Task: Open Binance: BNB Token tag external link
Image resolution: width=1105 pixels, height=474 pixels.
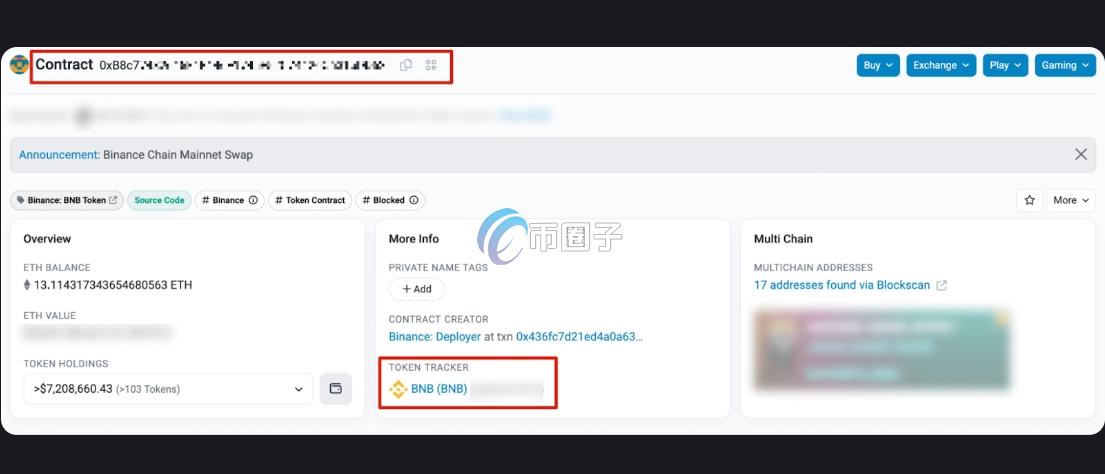Action: point(113,200)
